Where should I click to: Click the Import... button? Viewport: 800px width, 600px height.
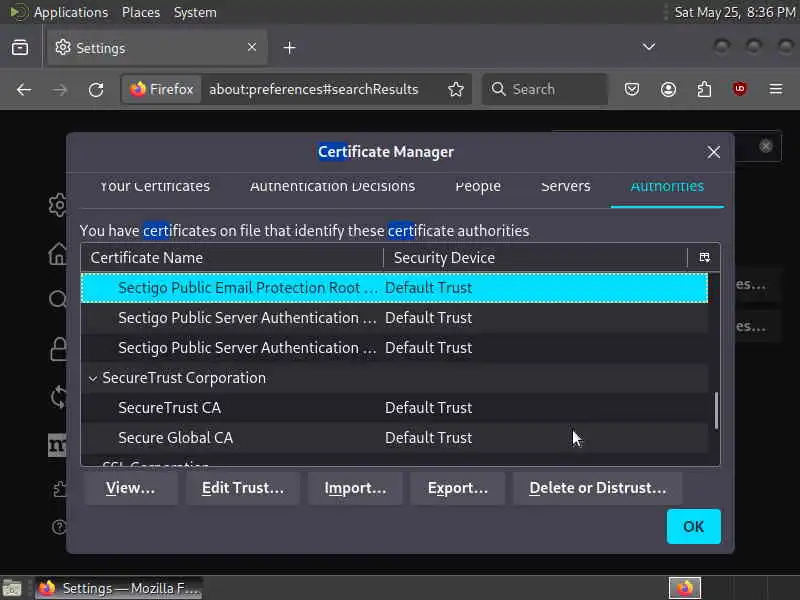[355, 488]
